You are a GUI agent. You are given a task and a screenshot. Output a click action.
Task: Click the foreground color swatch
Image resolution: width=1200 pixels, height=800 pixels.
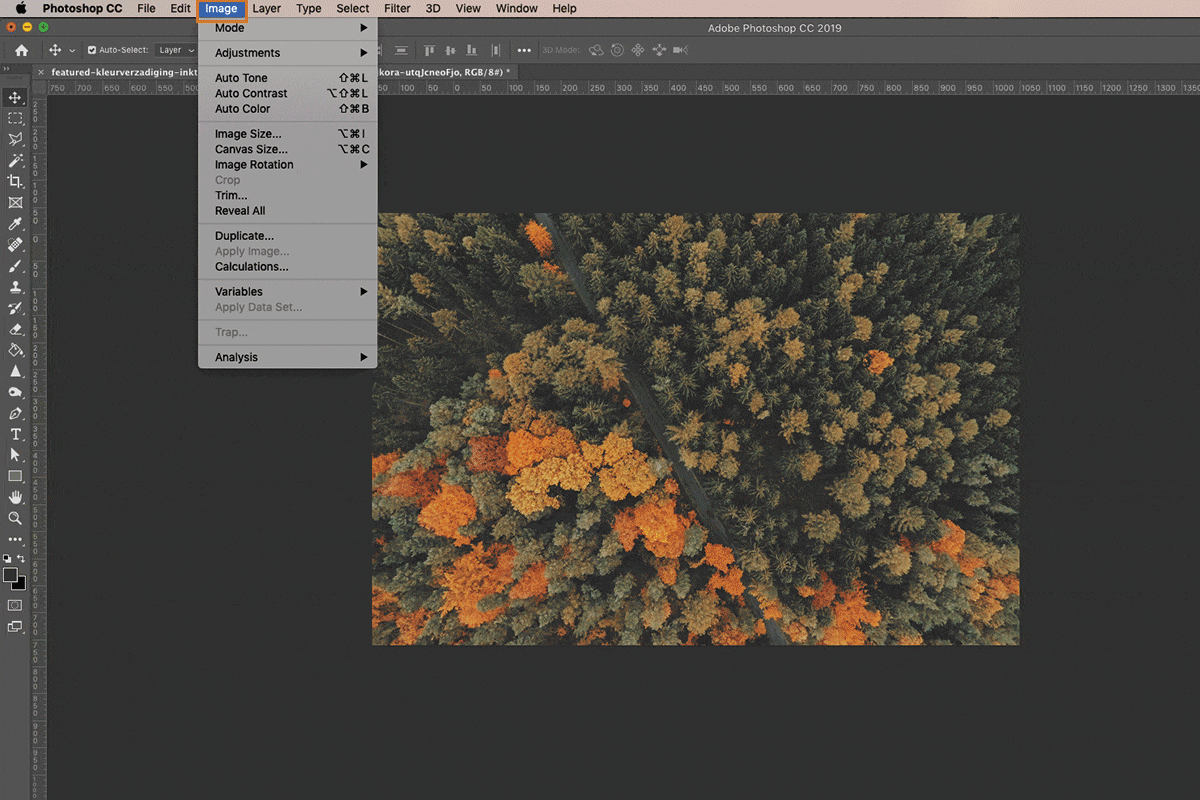(x=10, y=575)
